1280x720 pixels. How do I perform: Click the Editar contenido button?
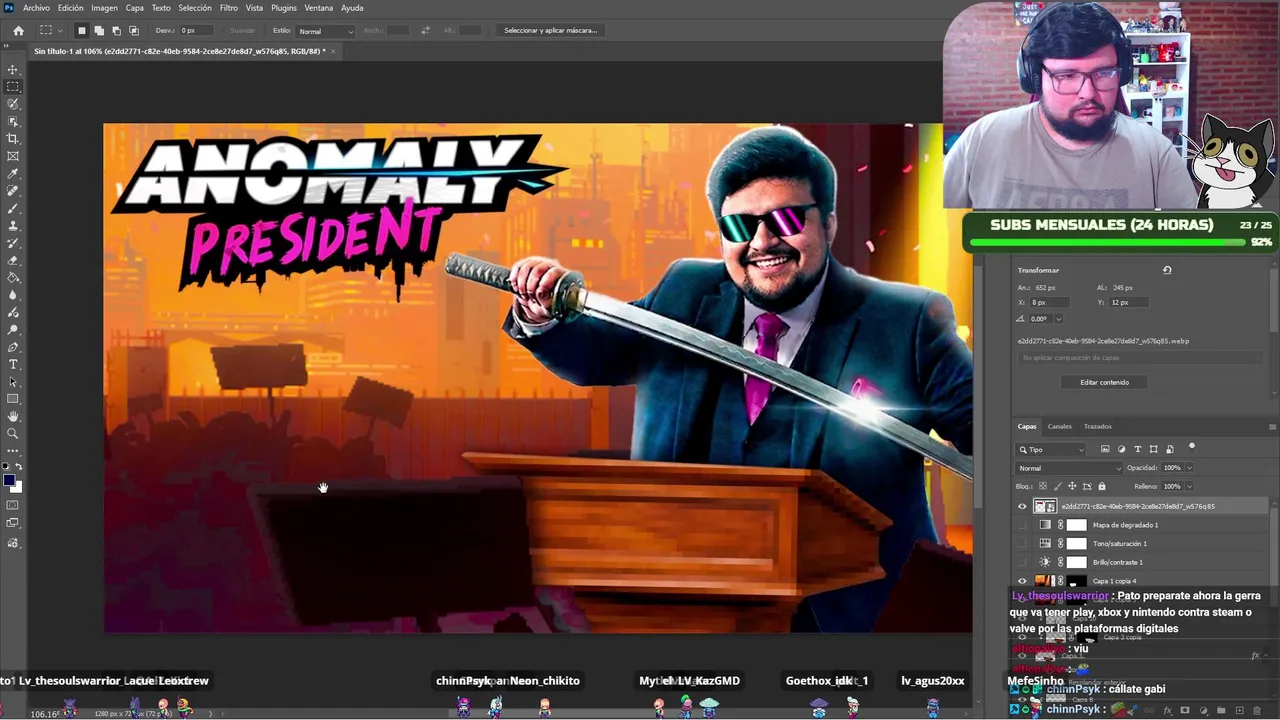point(1105,382)
